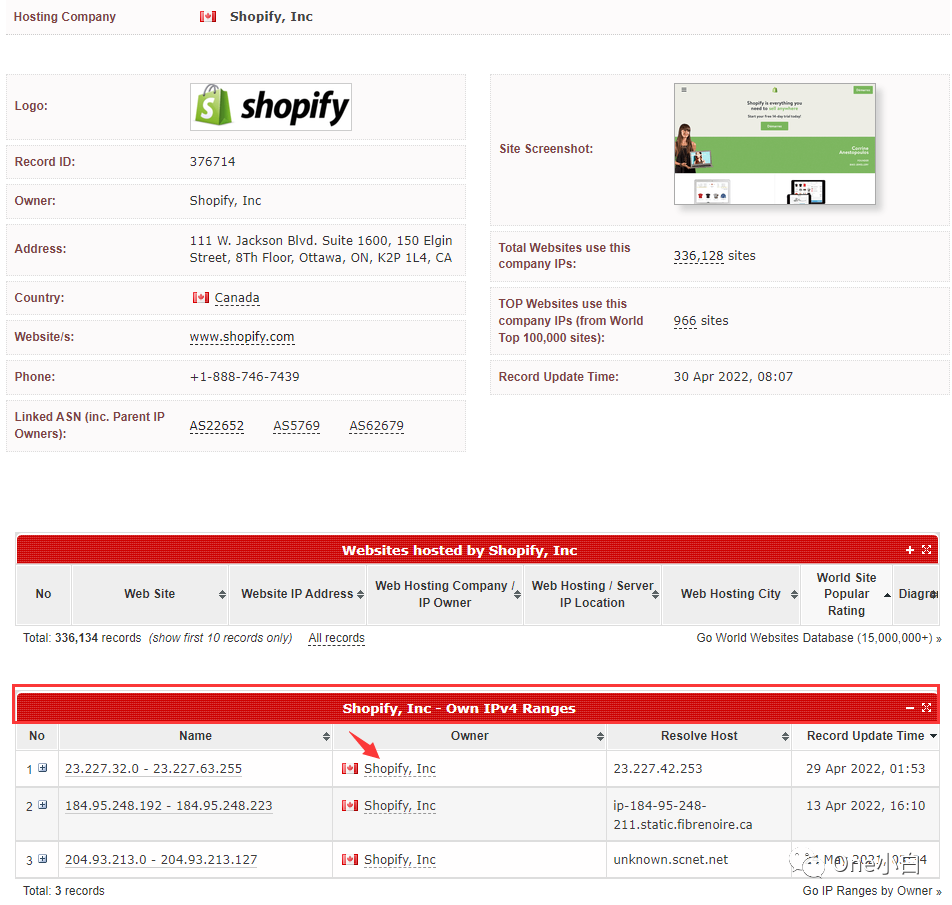This screenshot has width=952, height=905.
Task: Open the Shopify site screenshot thumbnail
Action: pyautogui.click(x=775, y=144)
